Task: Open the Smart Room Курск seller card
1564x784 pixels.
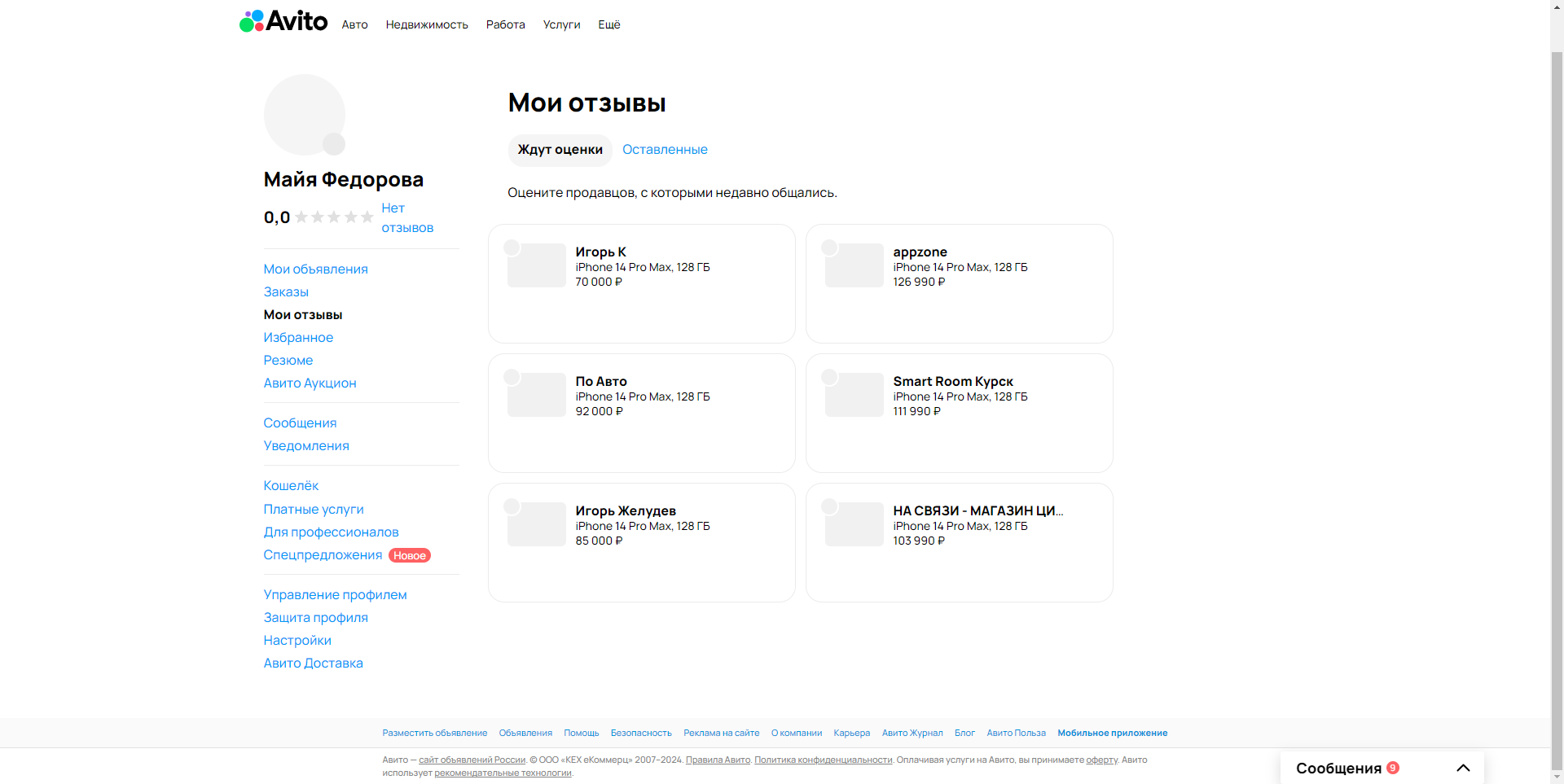Action: (x=960, y=413)
